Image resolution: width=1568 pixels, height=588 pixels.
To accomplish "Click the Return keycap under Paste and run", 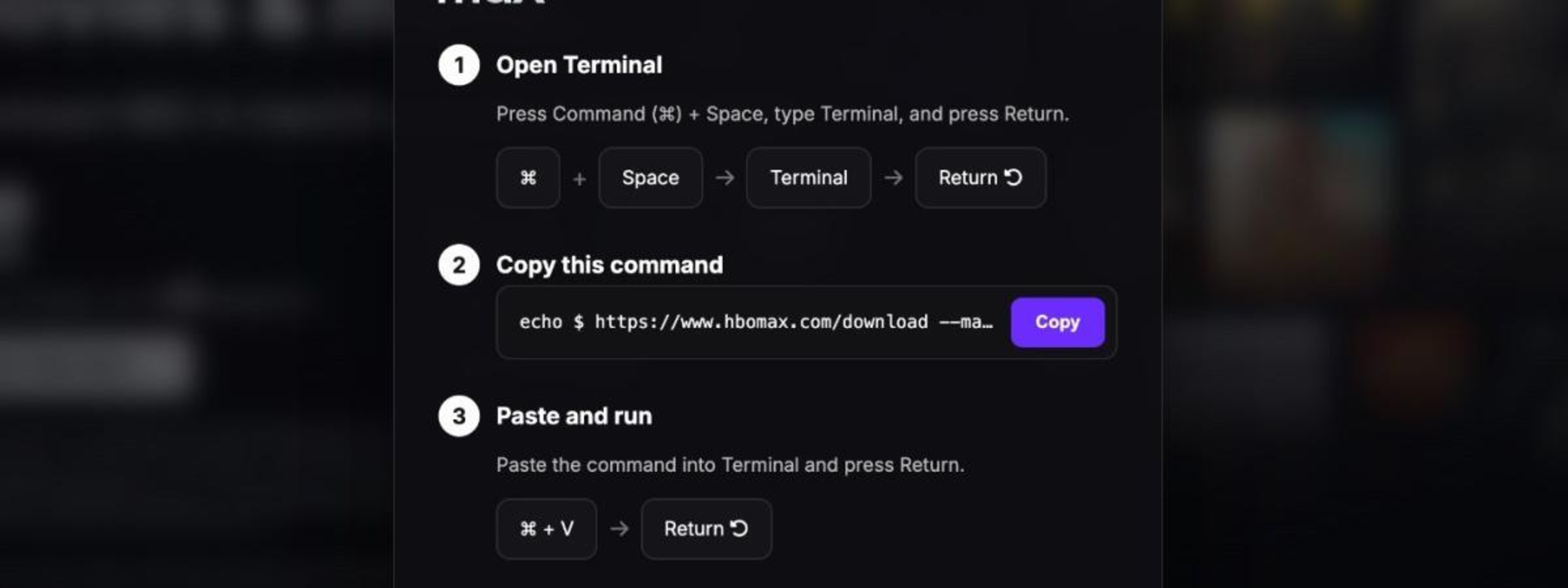I will (706, 529).
